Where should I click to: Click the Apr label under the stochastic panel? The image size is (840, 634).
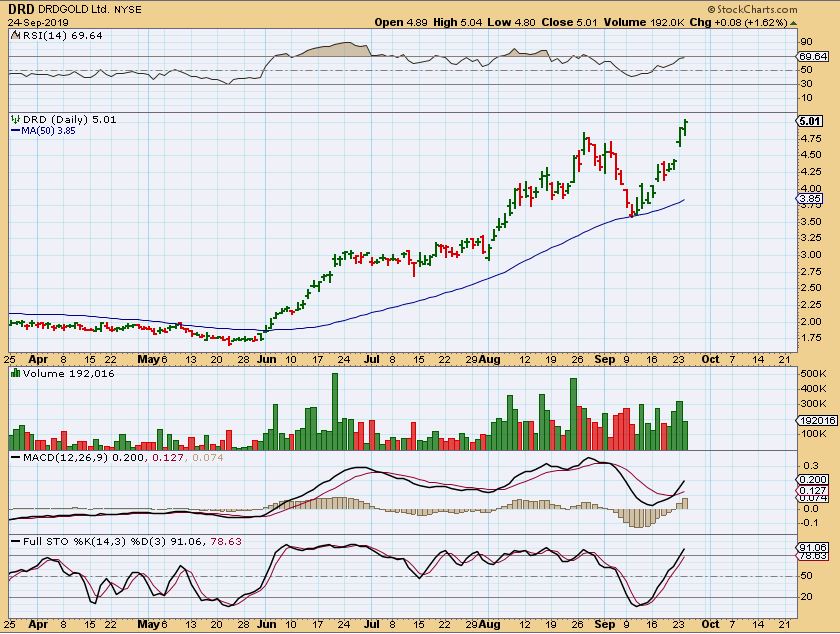click(x=38, y=625)
